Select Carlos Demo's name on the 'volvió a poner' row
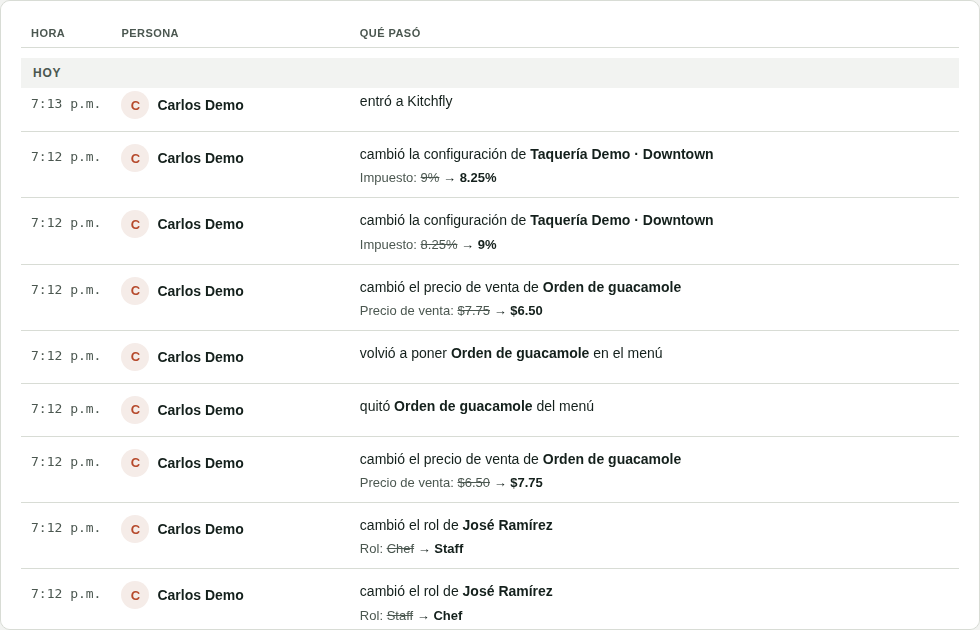The image size is (980, 630). tap(201, 357)
